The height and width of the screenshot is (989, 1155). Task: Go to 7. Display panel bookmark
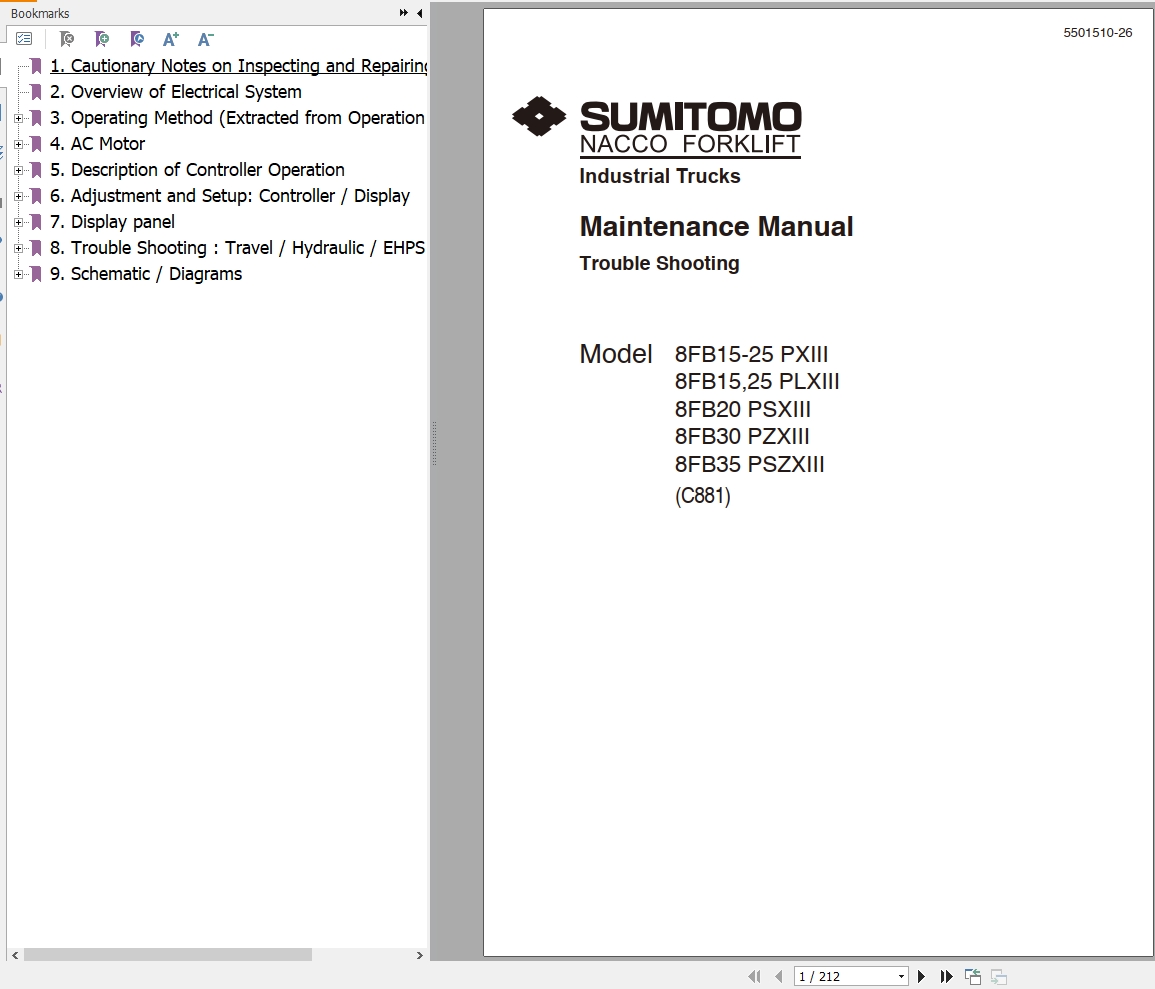tap(112, 222)
